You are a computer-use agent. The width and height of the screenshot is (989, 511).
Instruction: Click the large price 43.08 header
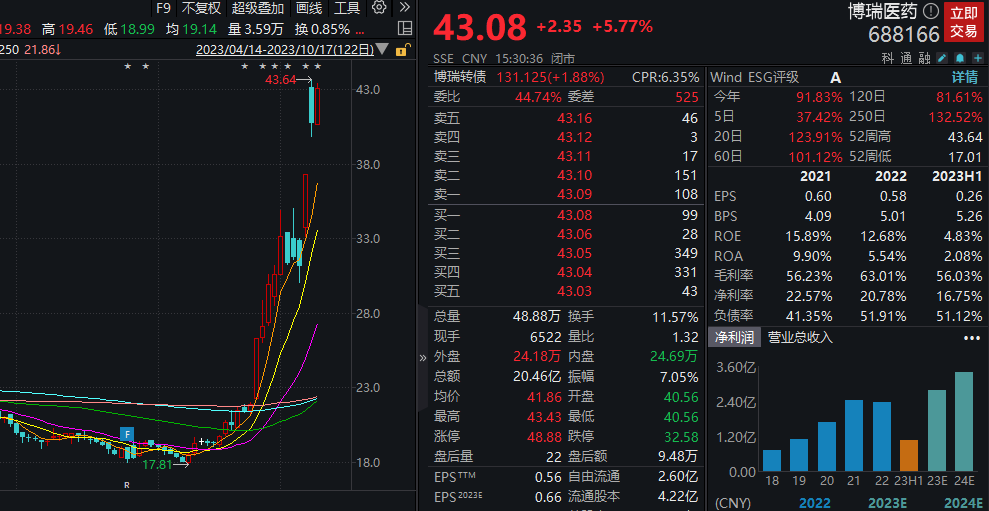pyautogui.click(x=480, y=28)
